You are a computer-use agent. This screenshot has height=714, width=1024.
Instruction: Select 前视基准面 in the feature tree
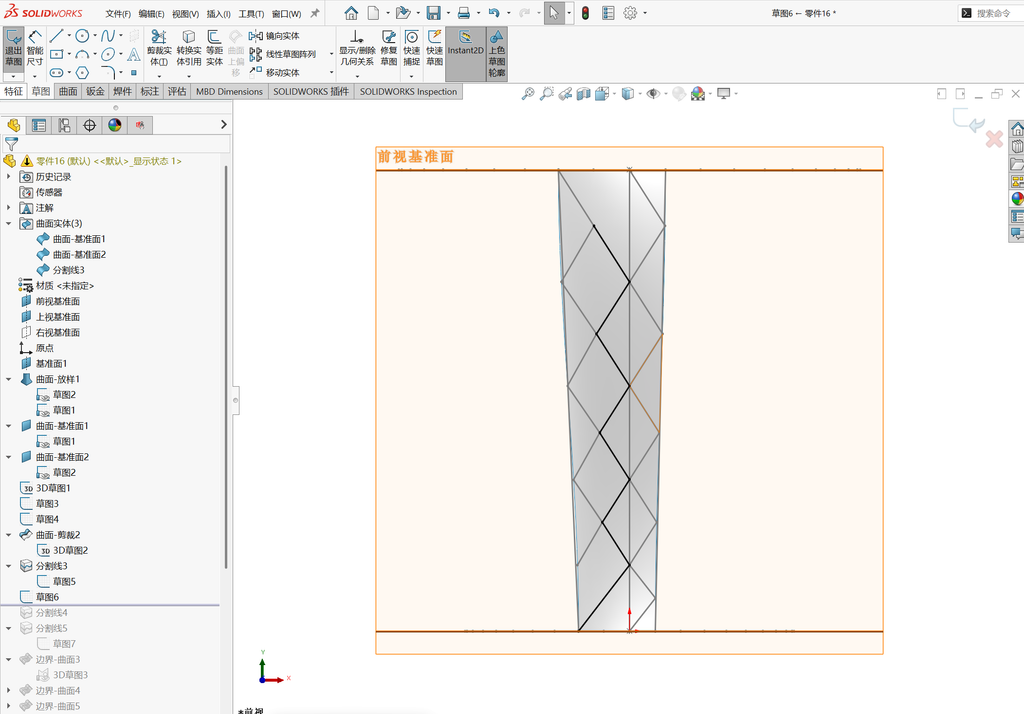tap(57, 301)
